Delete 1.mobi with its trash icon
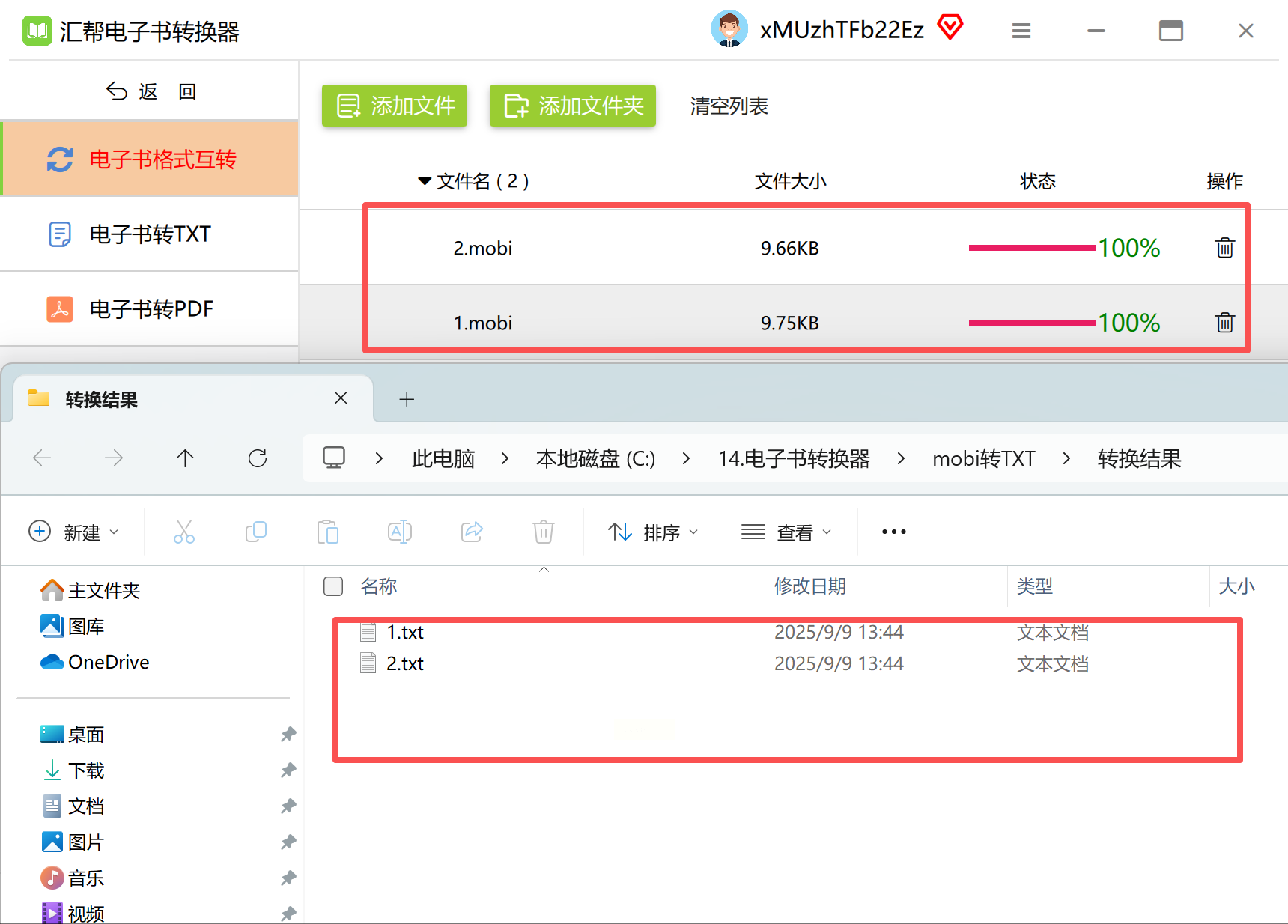The width and height of the screenshot is (1288, 924). (1224, 323)
